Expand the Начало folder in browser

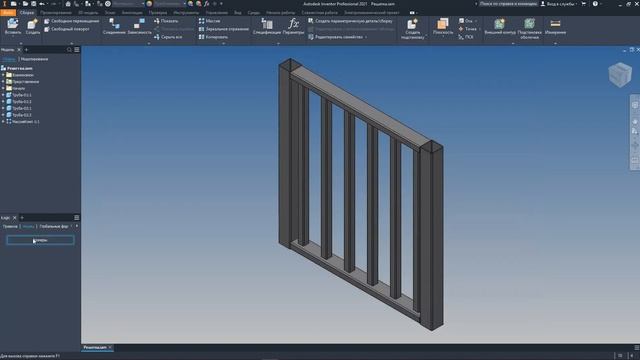tap(3, 88)
